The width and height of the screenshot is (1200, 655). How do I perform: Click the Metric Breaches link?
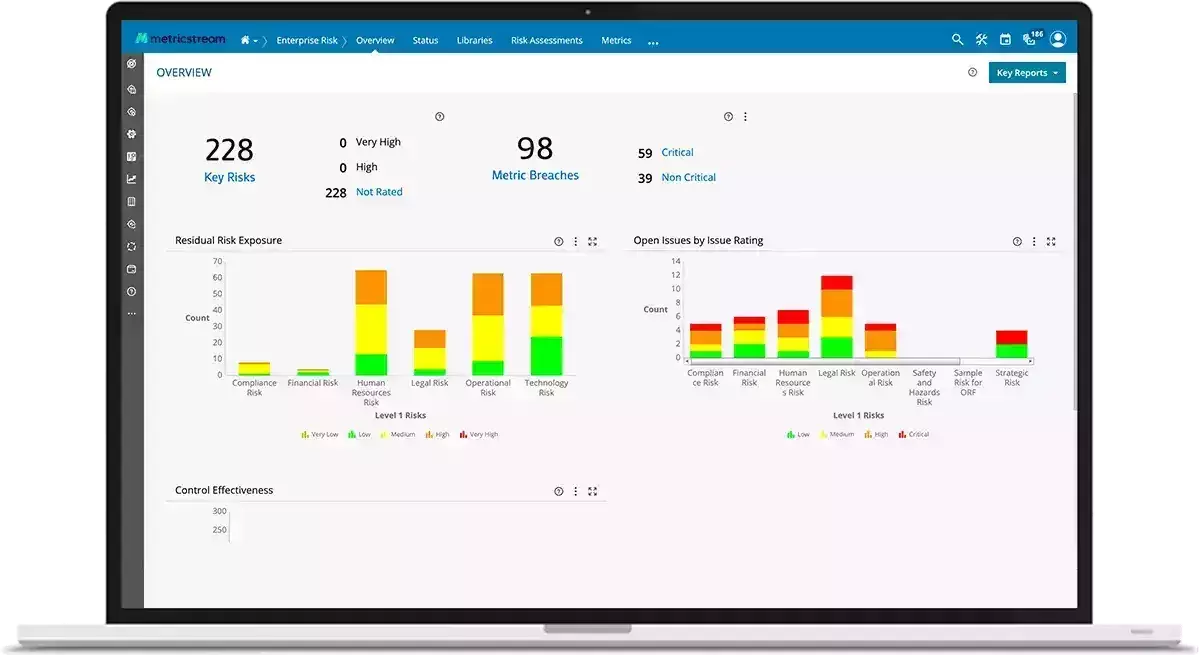point(535,176)
